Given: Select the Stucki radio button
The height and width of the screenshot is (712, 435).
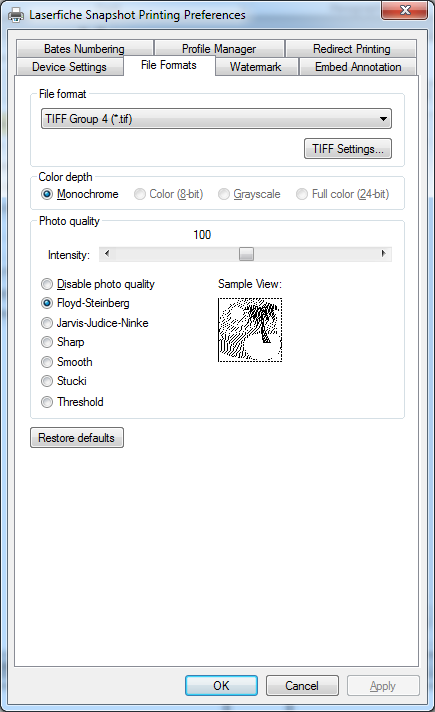Looking at the screenshot, I should coord(64,381).
